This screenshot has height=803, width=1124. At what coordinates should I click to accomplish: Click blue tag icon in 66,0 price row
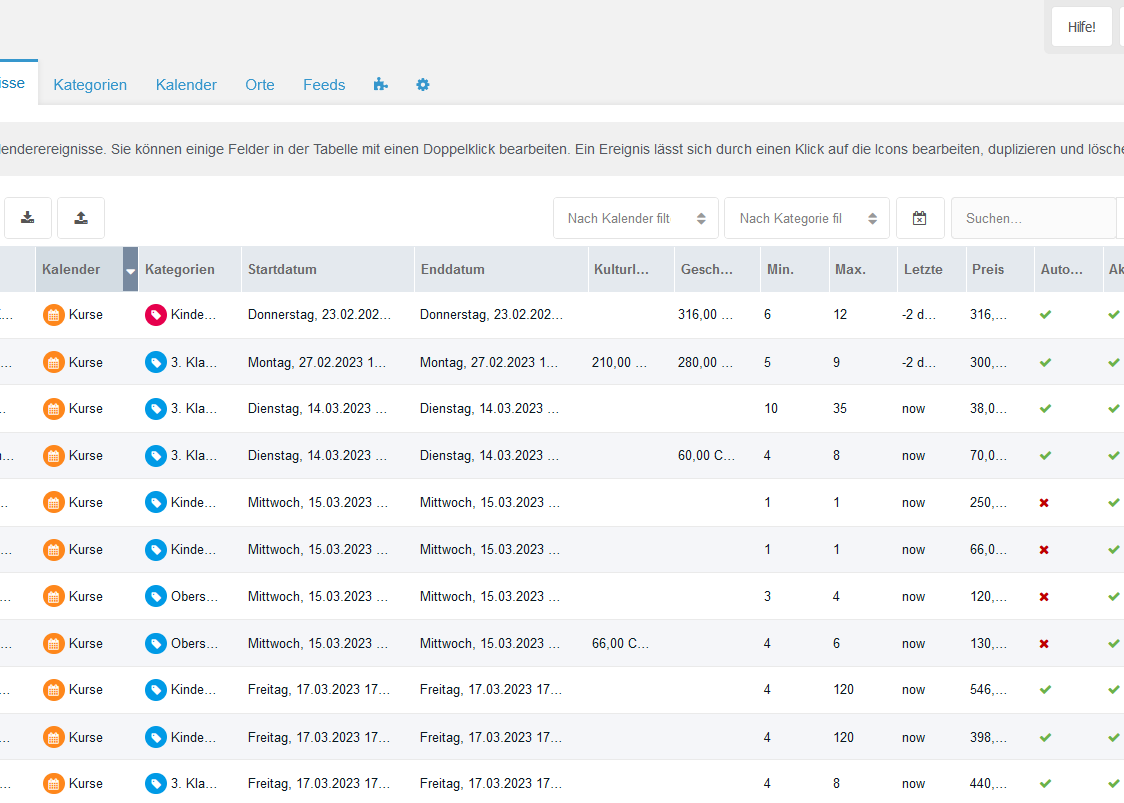pyautogui.click(x=156, y=550)
